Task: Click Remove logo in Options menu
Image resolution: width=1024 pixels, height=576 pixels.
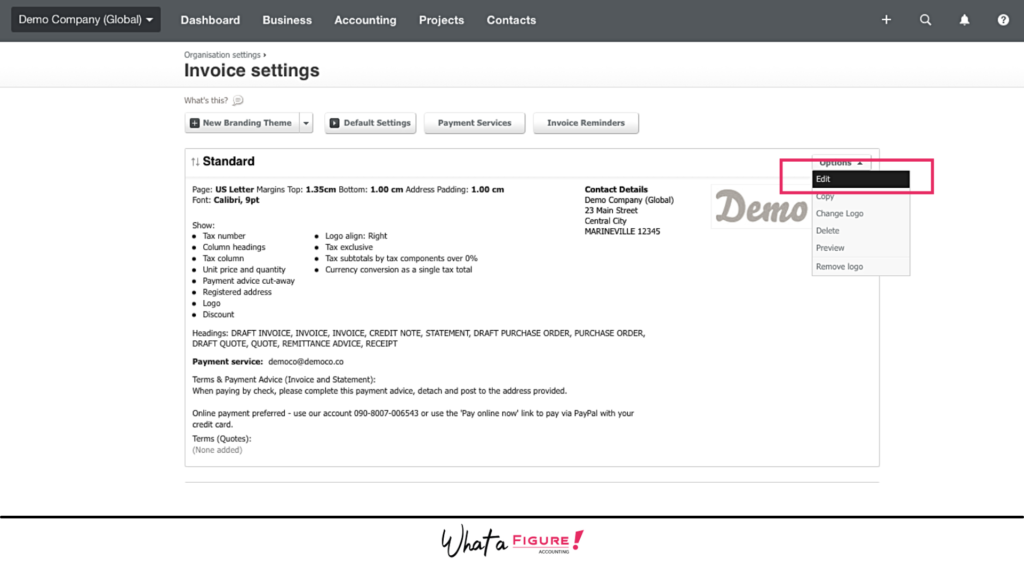Action: coord(839,267)
